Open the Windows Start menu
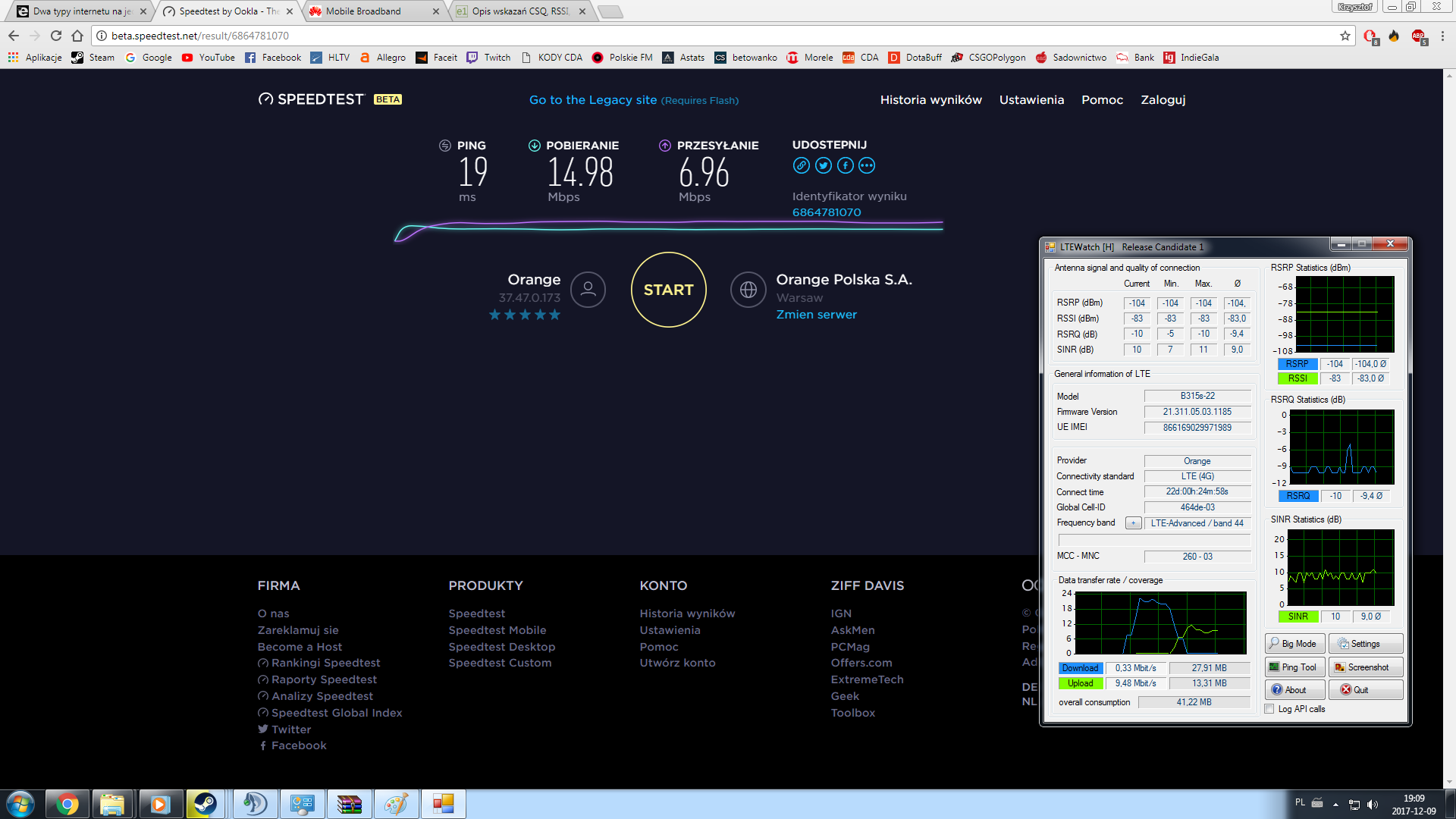 click(x=20, y=804)
